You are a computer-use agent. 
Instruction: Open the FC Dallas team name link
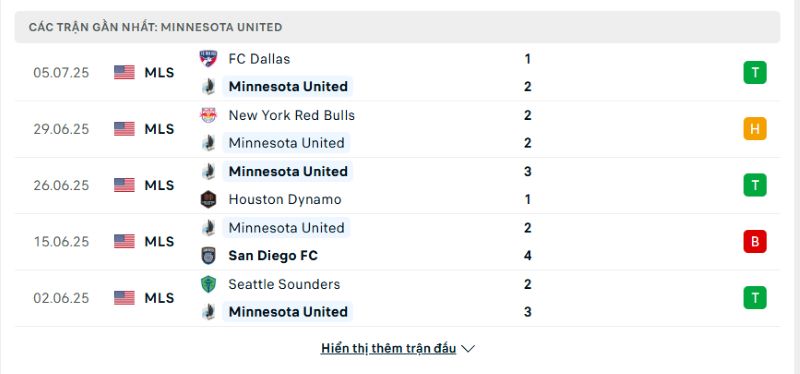click(259, 59)
